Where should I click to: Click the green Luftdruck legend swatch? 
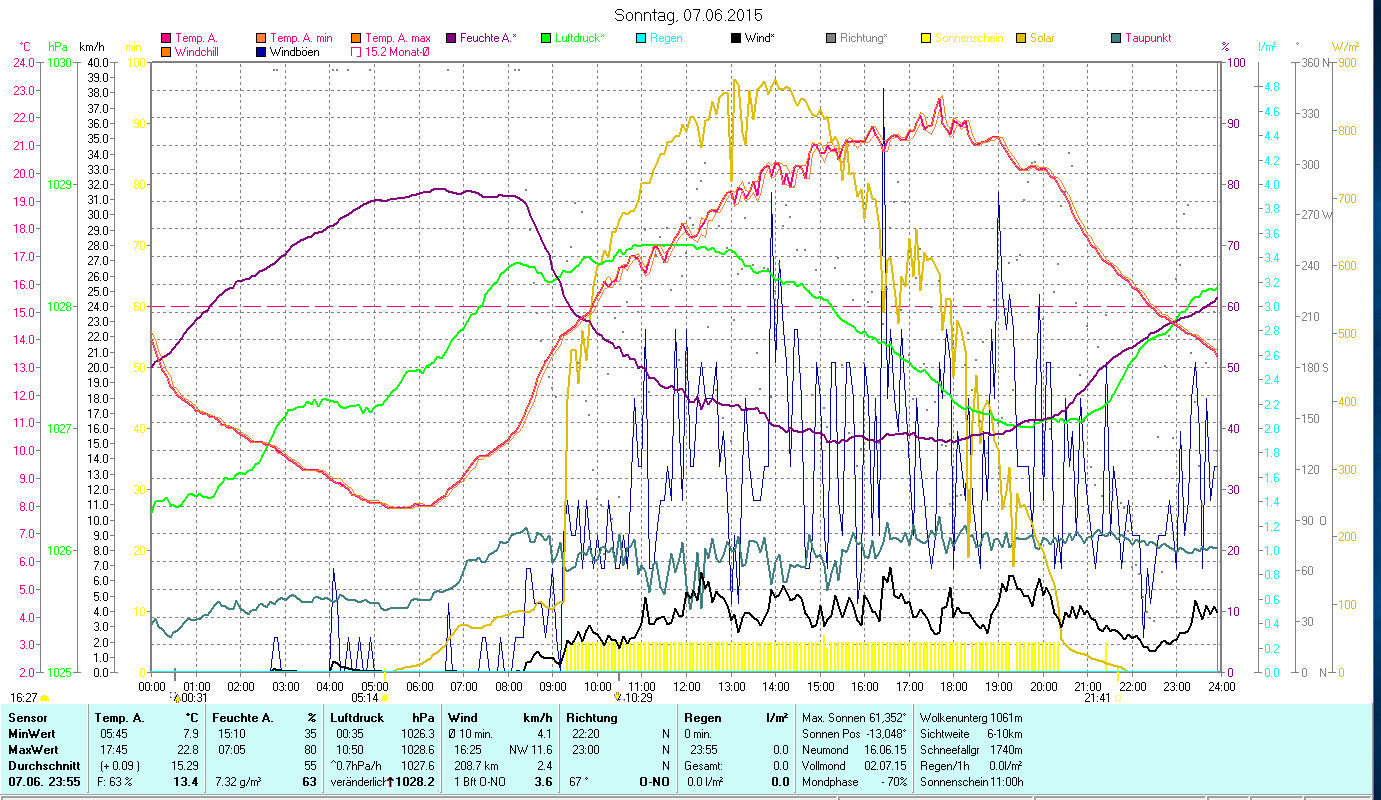coord(546,38)
